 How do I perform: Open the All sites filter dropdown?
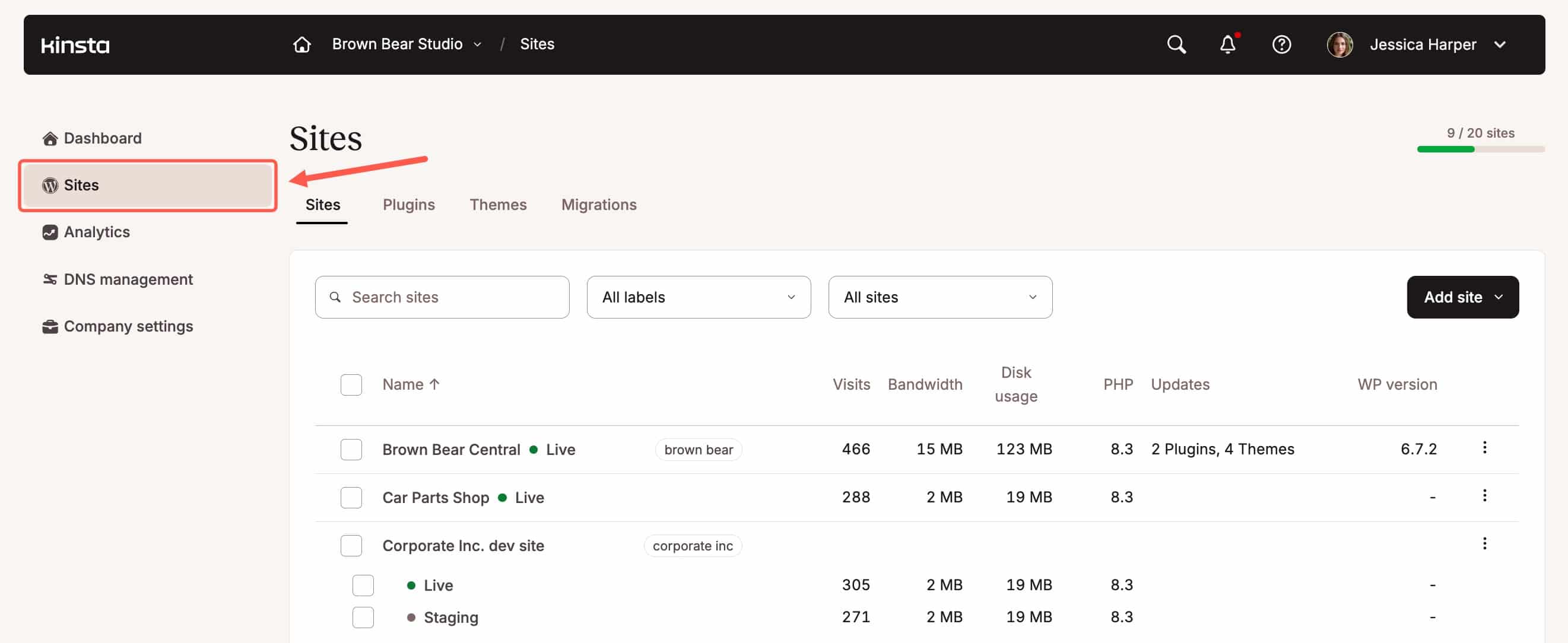(x=940, y=297)
